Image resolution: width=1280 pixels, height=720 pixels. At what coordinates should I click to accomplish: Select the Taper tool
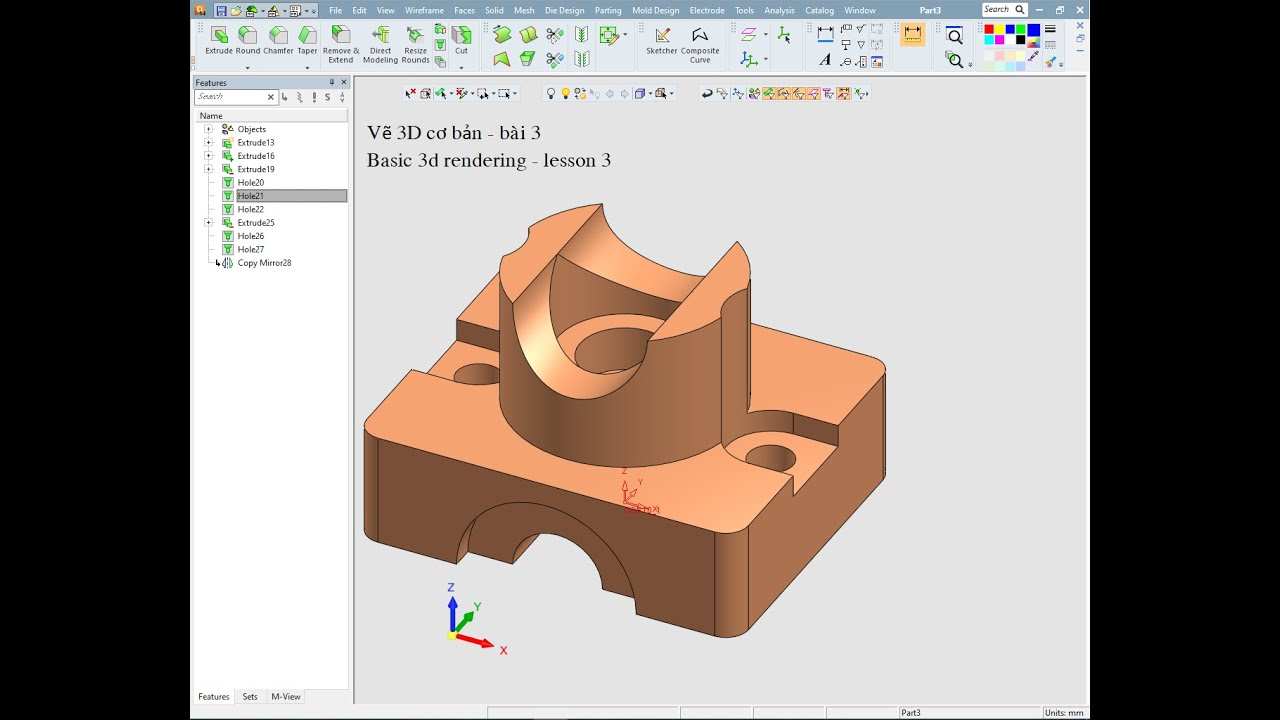coord(307,40)
